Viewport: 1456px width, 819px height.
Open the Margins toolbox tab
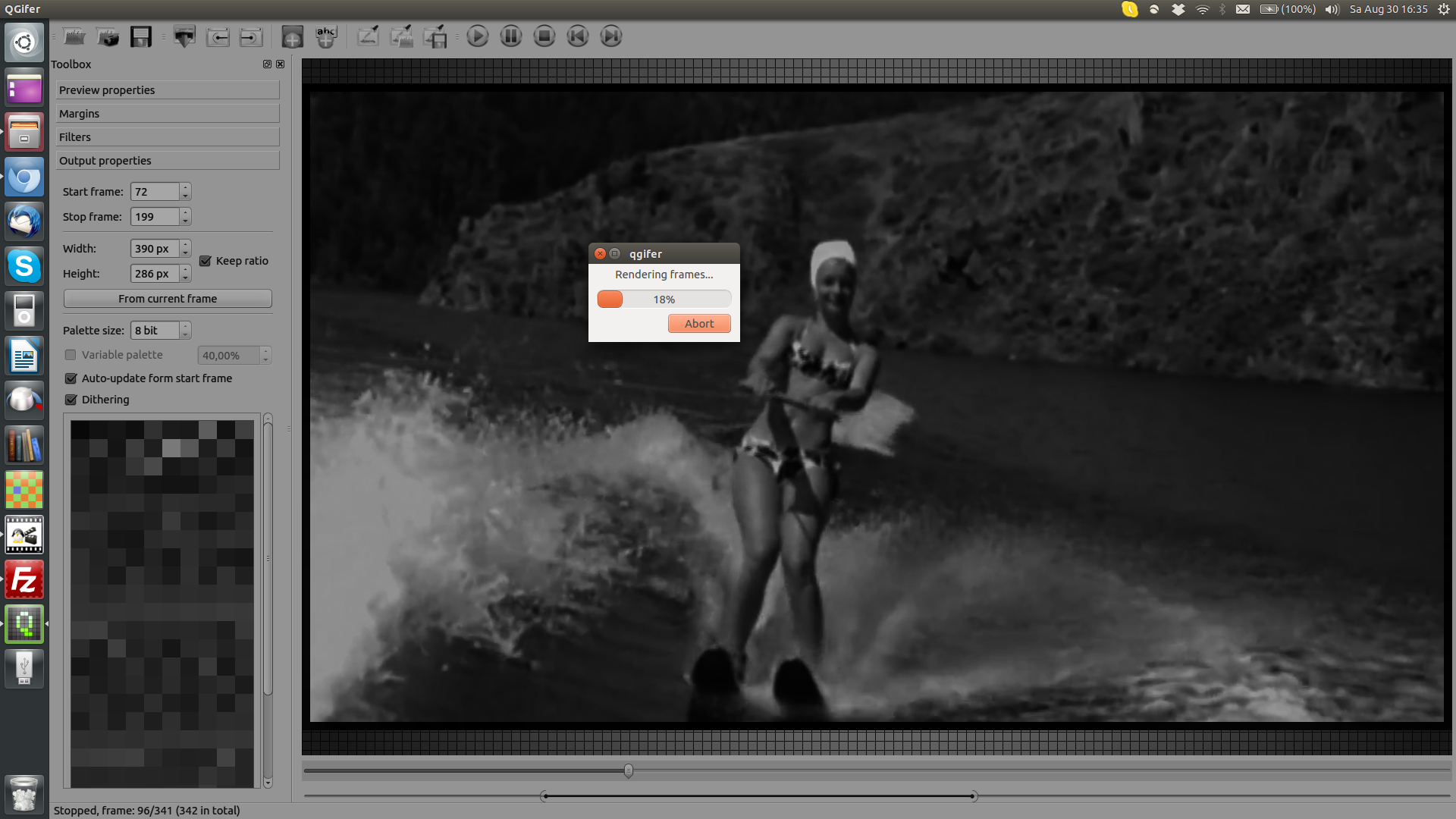pos(168,114)
